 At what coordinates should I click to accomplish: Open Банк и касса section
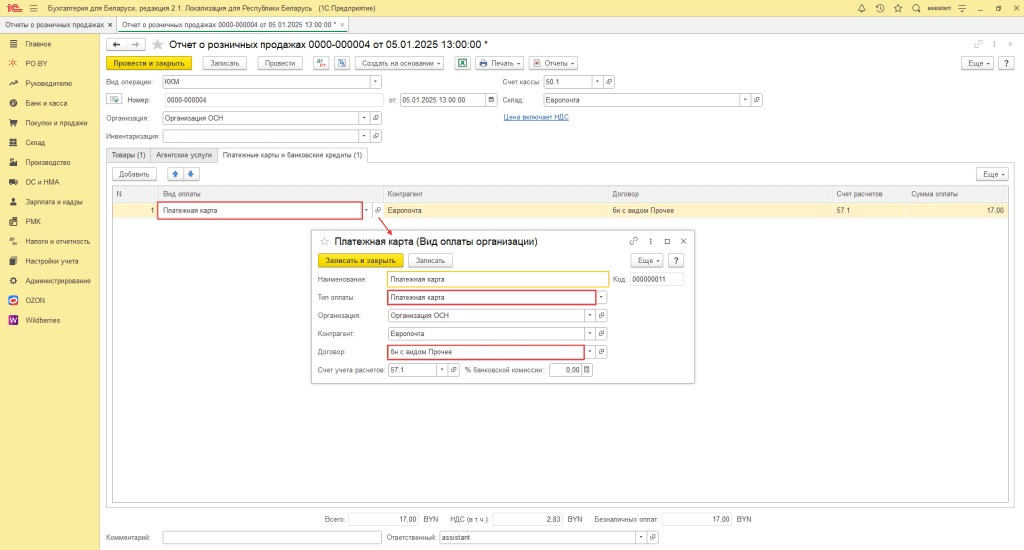46,103
